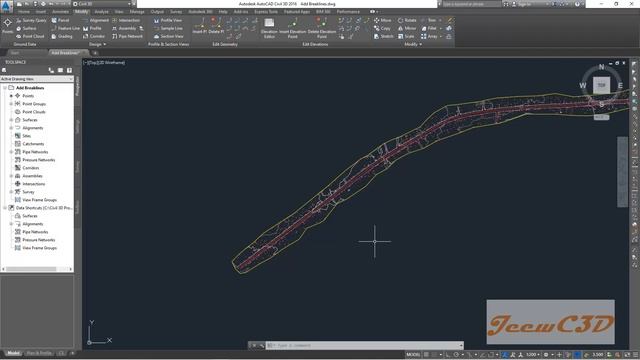Click the Profile View button
This screenshot has width=640, height=360.
click(168, 20)
